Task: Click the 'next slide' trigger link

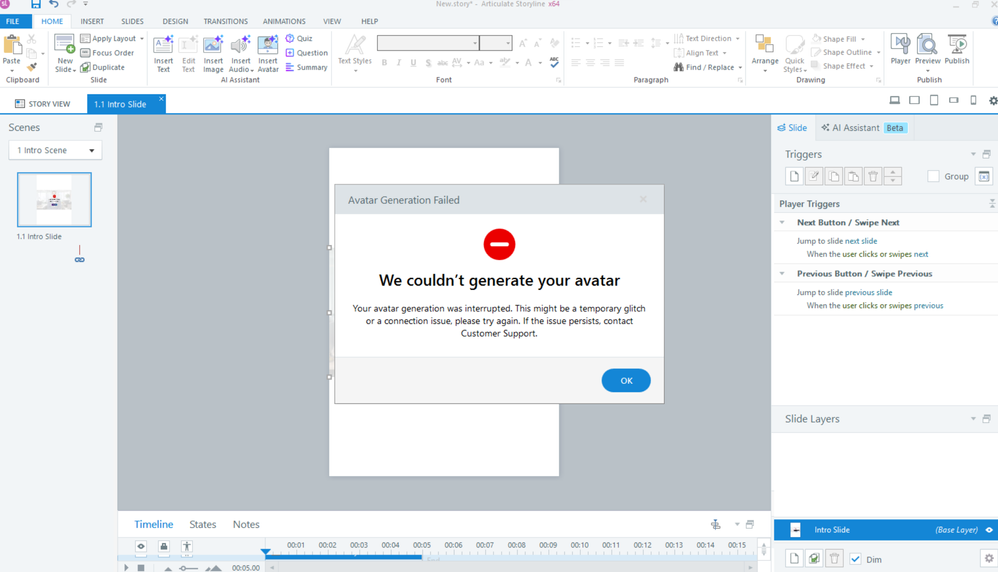Action: tap(861, 241)
